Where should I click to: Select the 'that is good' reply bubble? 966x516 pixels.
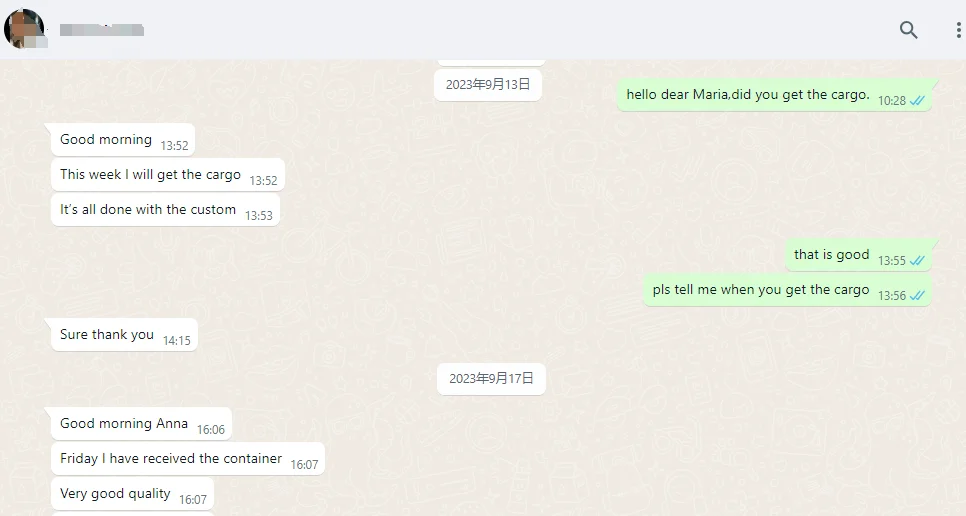click(x=858, y=255)
